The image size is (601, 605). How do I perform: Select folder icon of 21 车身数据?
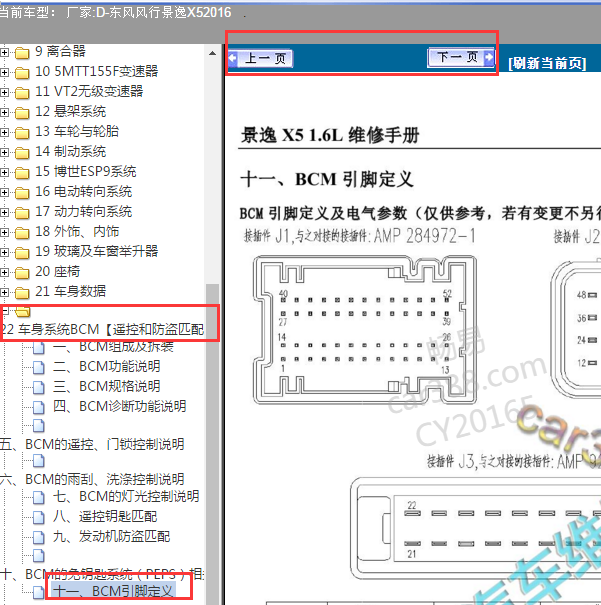click(x=22, y=293)
